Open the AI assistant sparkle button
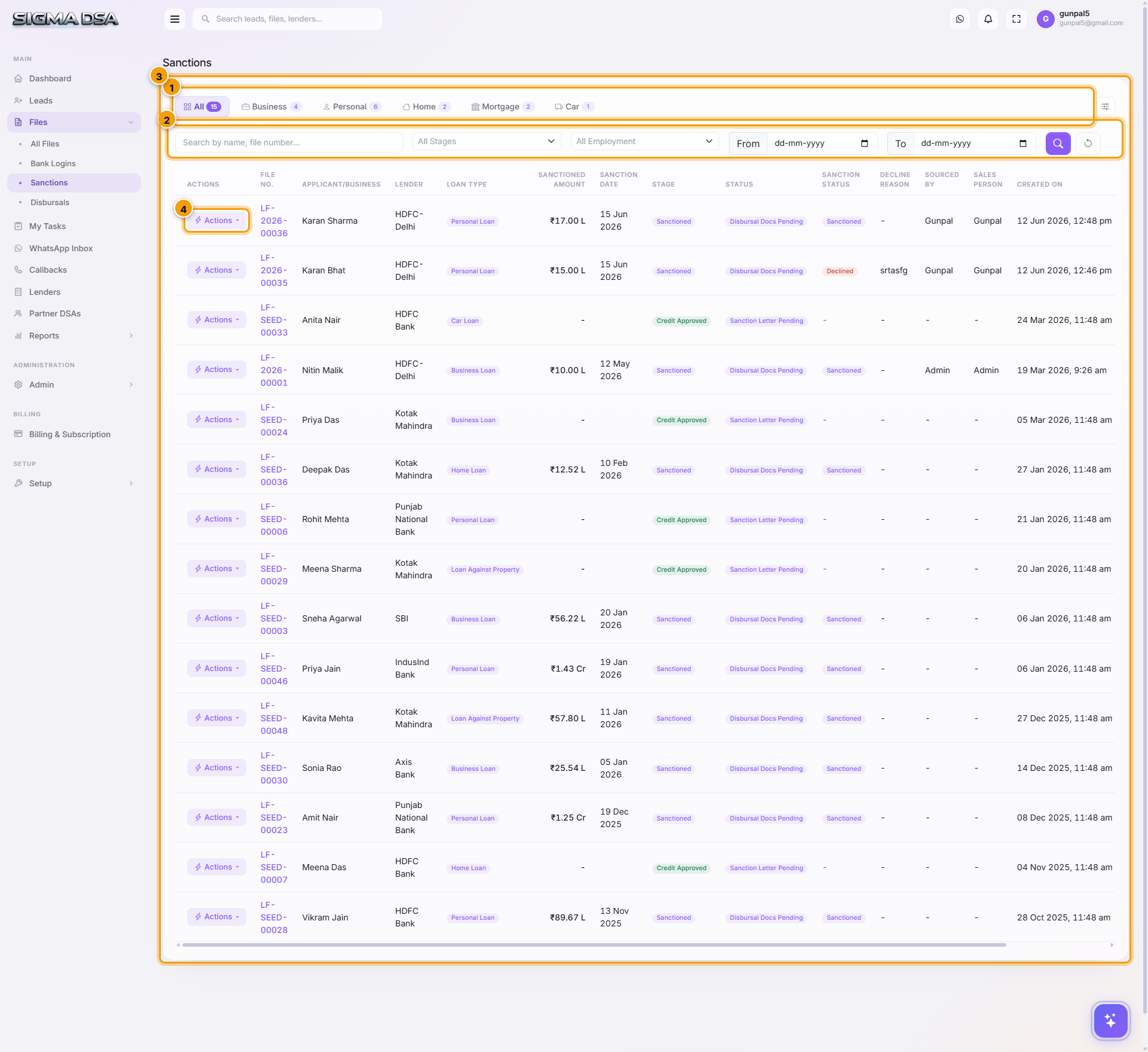The image size is (1148, 1052). coord(1110,1020)
